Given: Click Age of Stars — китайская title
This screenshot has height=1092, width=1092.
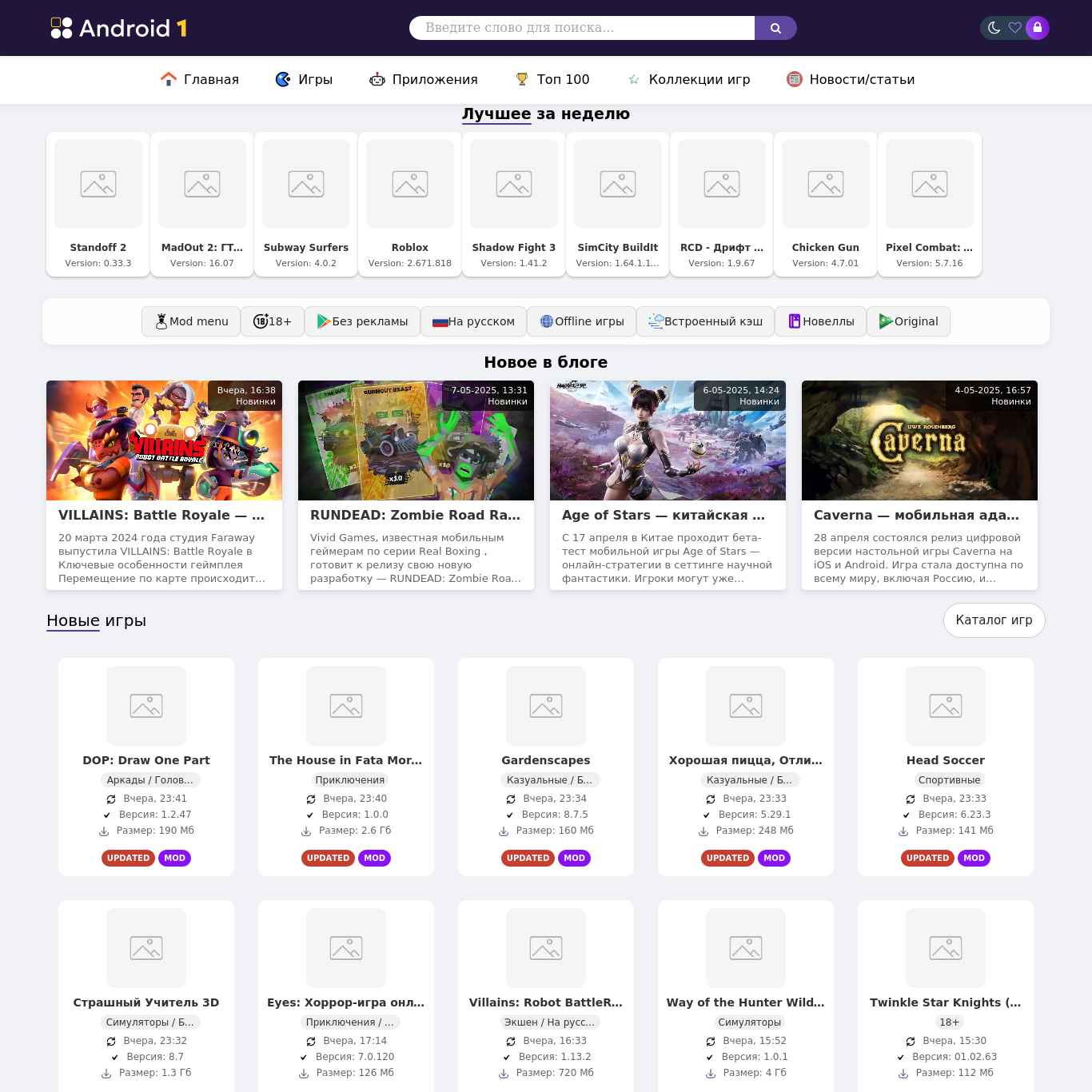Looking at the screenshot, I should (664, 516).
